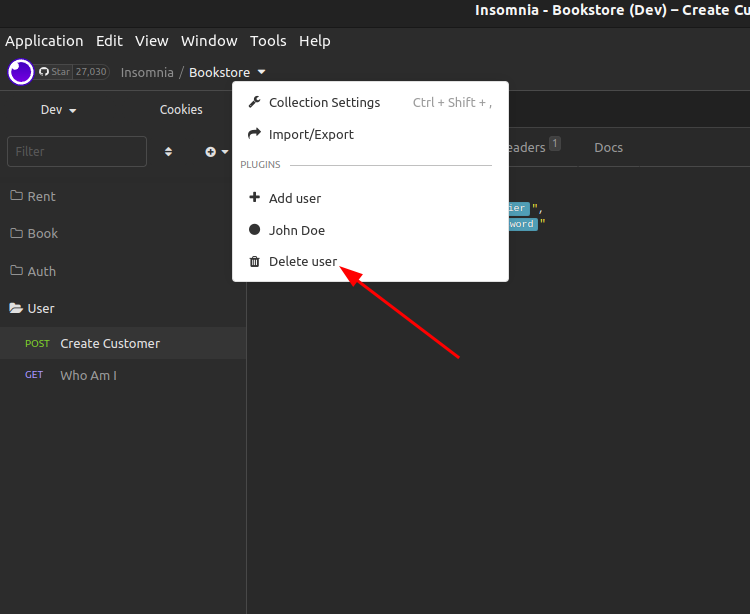Open the Cookies manager
This screenshot has height=614, width=750.
point(181,110)
